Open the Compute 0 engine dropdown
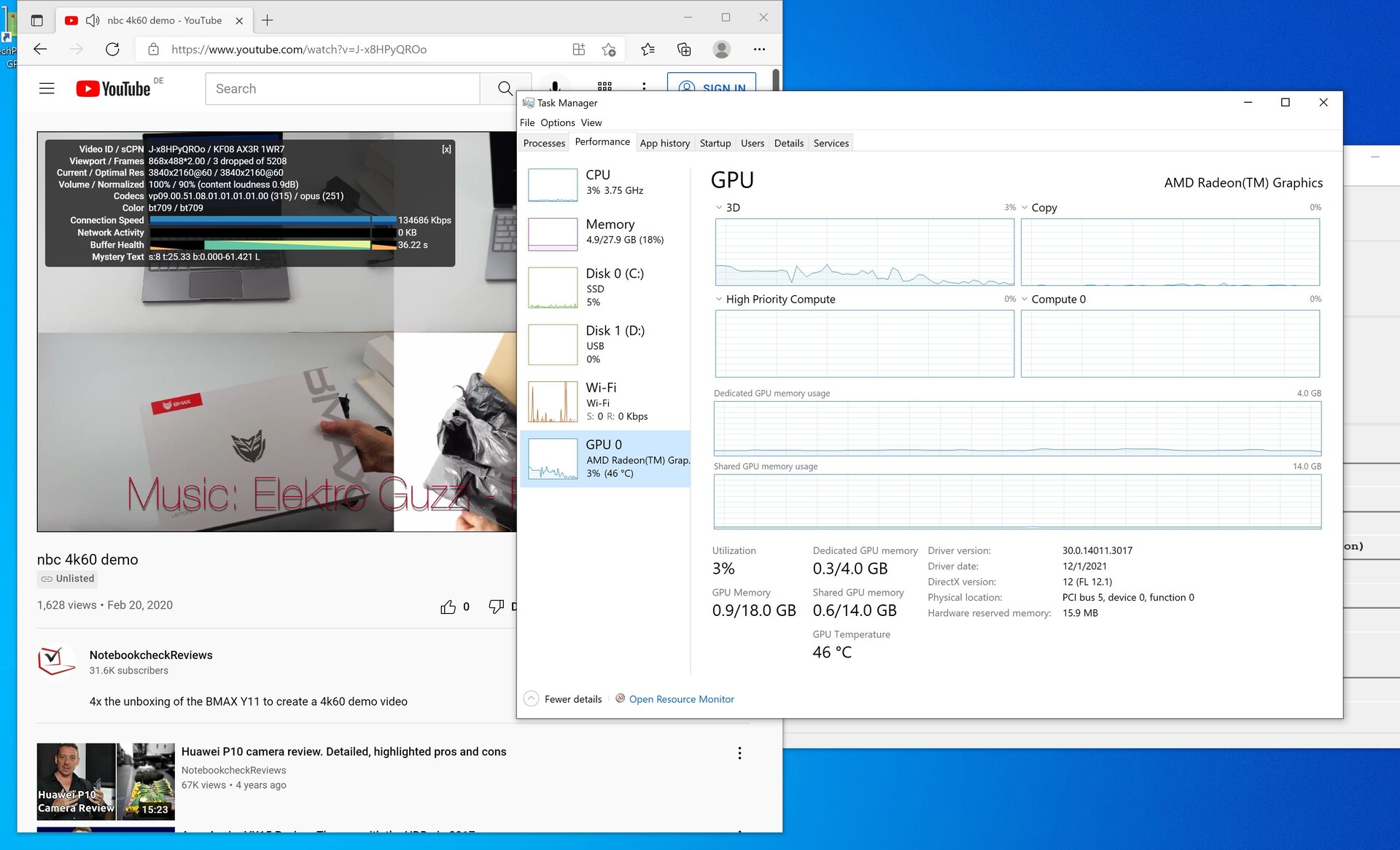The height and width of the screenshot is (850, 1400). point(1024,300)
